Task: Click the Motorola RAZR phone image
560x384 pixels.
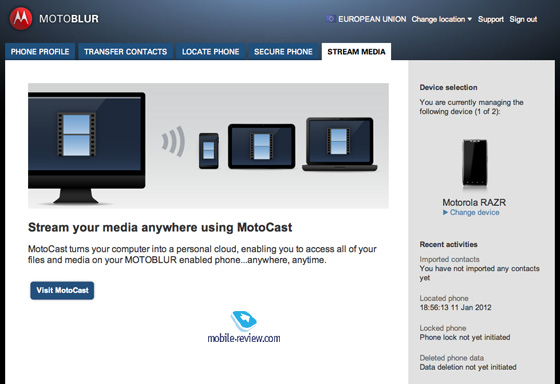Action: (x=475, y=163)
